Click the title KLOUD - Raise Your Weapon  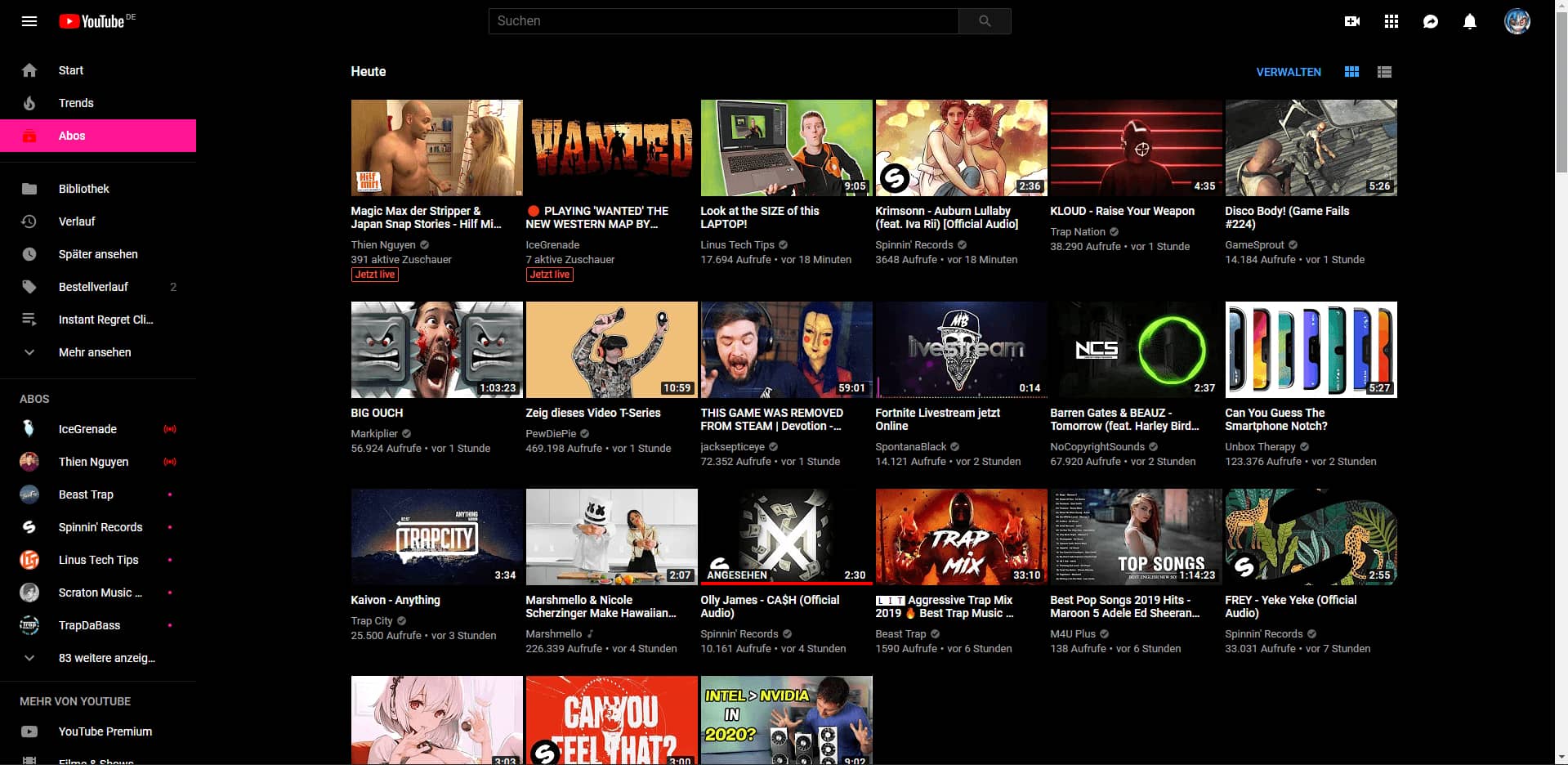(x=1122, y=211)
